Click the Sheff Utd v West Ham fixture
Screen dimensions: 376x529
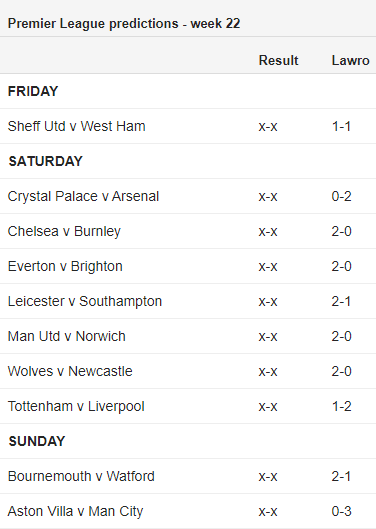[x=77, y=126]
